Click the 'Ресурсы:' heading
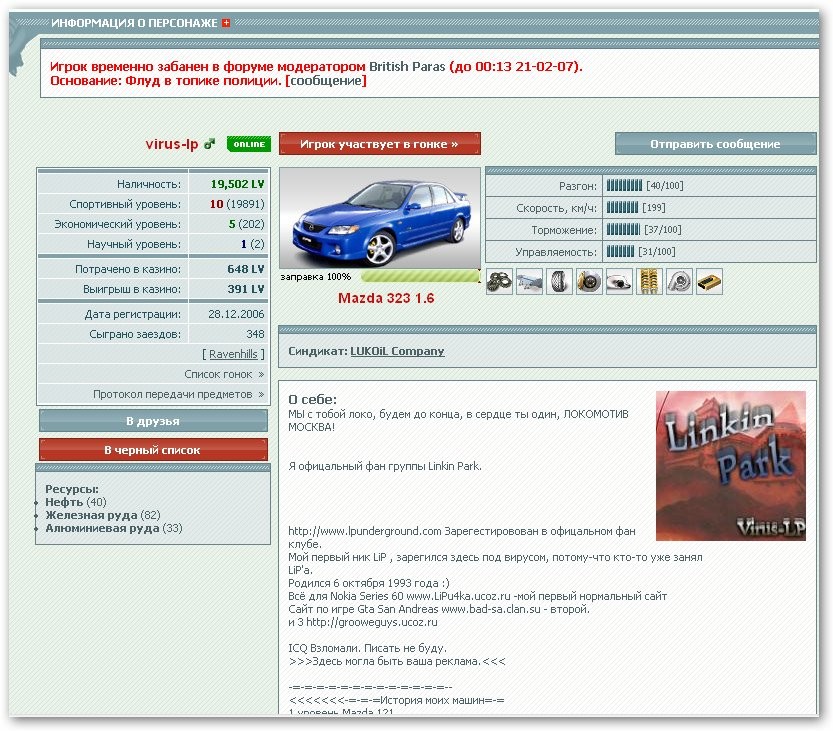 click(x=72, y=489)
